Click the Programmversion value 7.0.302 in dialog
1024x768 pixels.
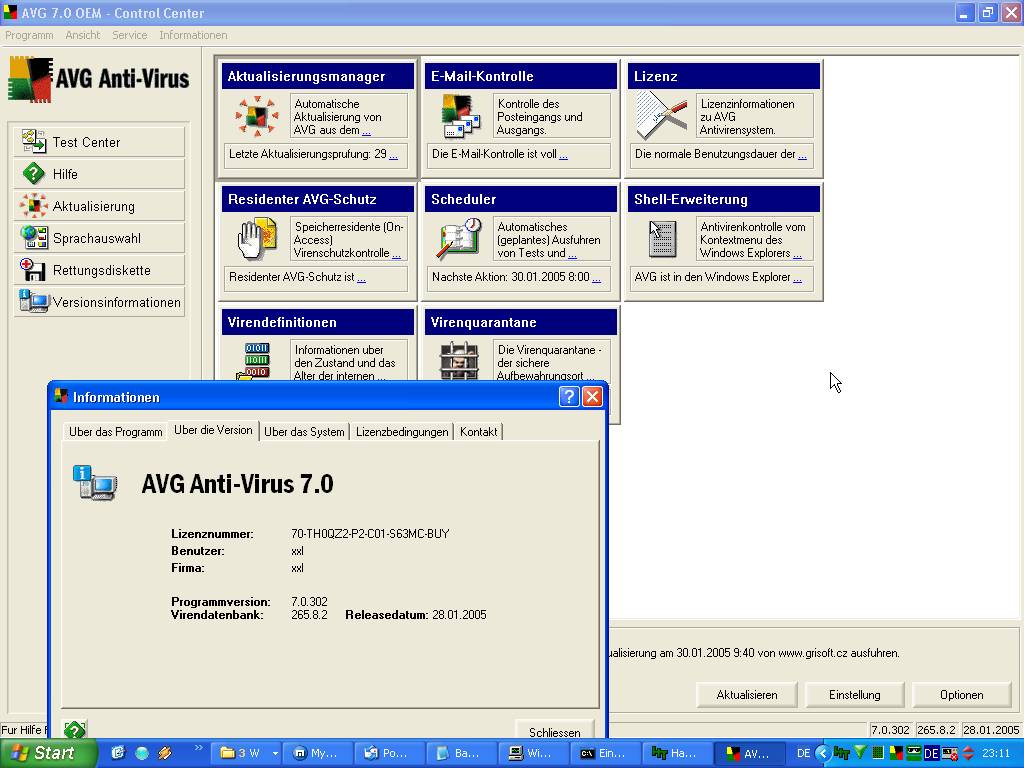pyautogui.click(x=310, y=601)
